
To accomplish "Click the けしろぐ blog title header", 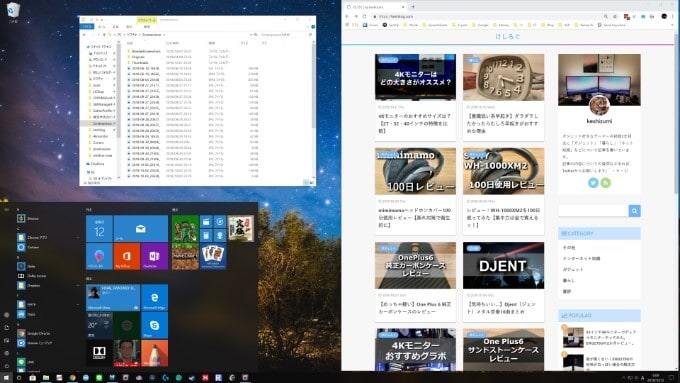I will tap(508, 37).
